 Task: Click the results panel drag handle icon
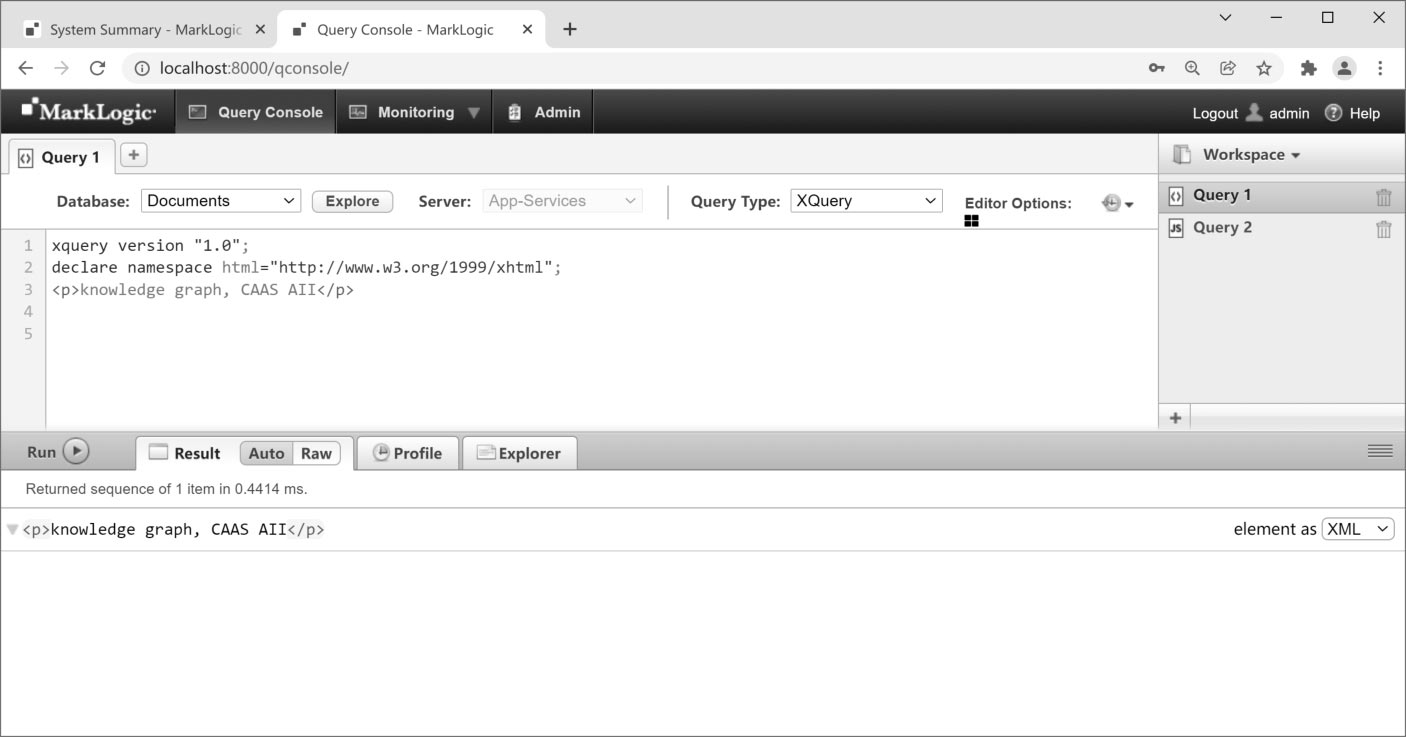point(1380,451)
